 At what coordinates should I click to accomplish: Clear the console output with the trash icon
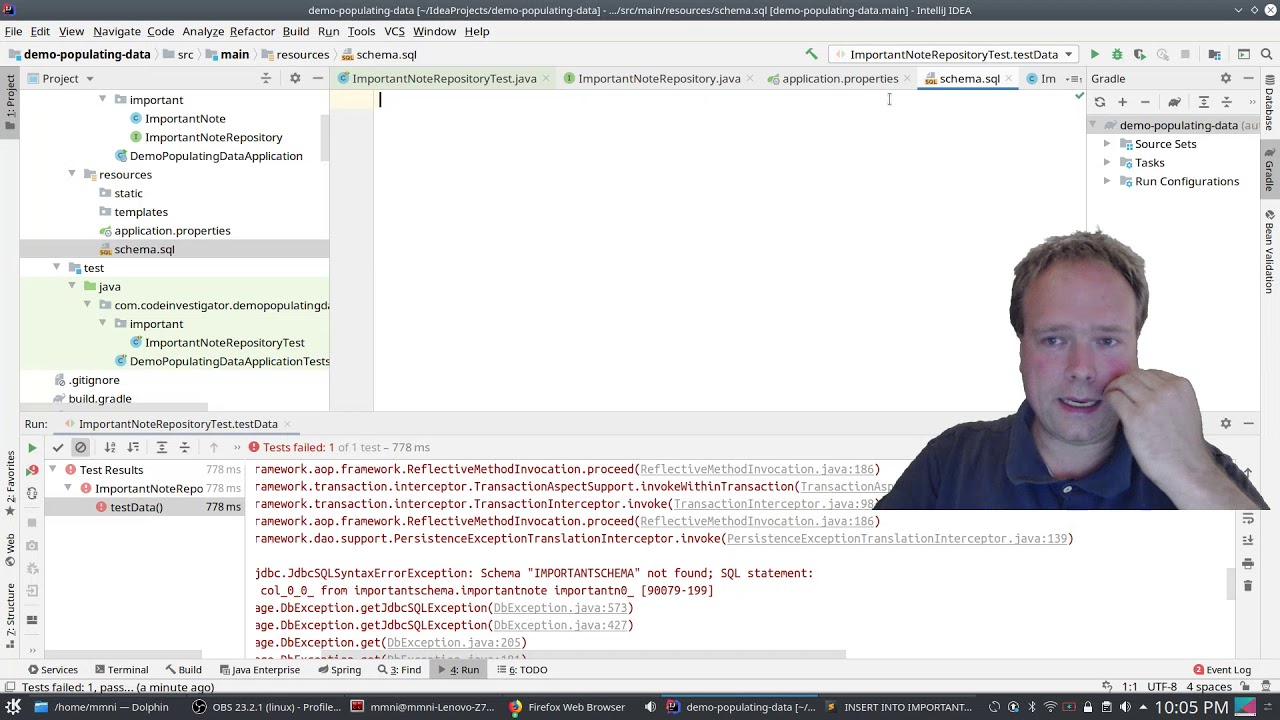click(1248, 586)
